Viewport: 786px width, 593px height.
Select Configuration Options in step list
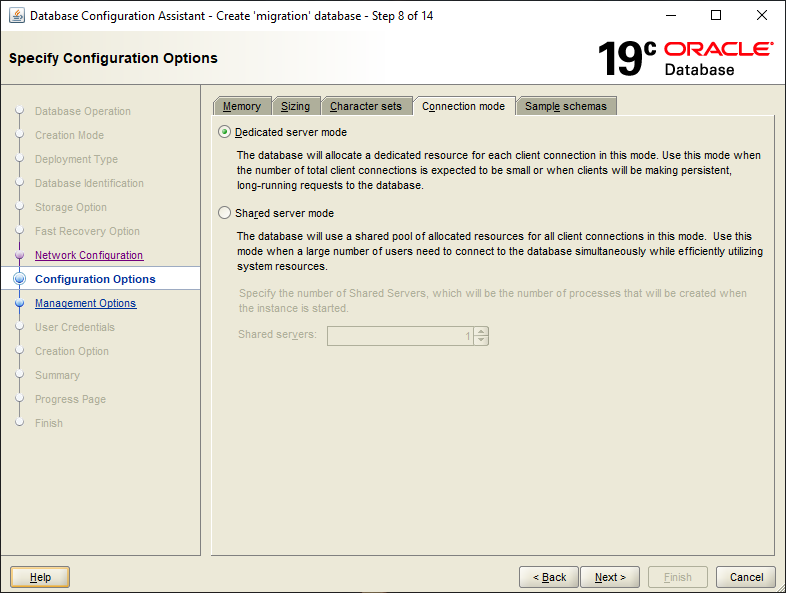click(x=95, y=279)
